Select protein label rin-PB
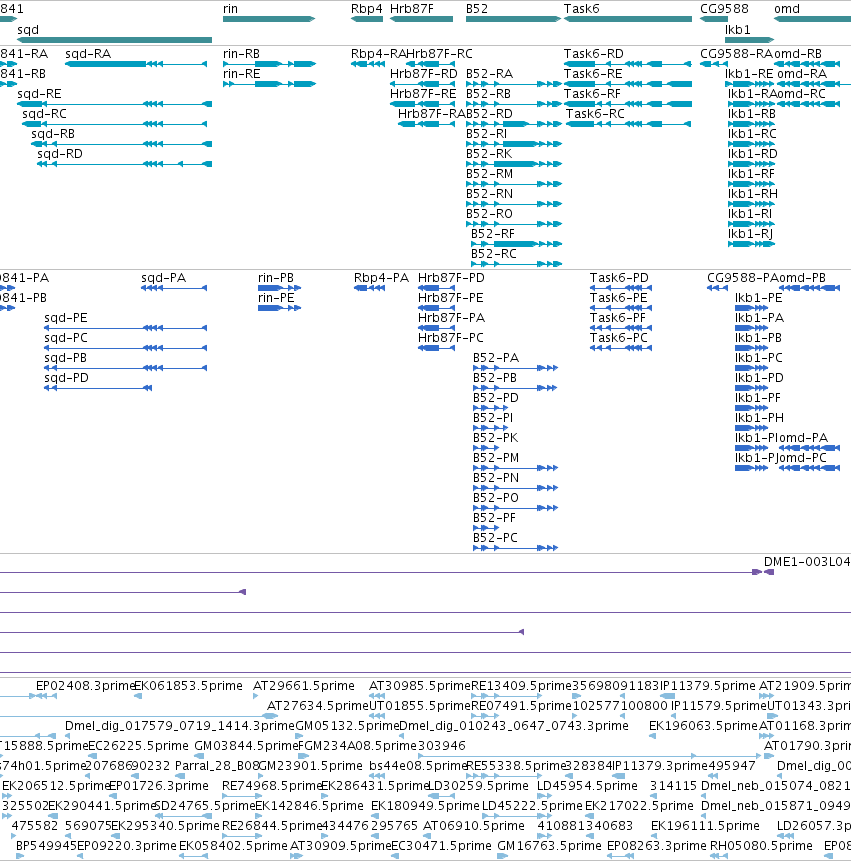 click(276, 278)
